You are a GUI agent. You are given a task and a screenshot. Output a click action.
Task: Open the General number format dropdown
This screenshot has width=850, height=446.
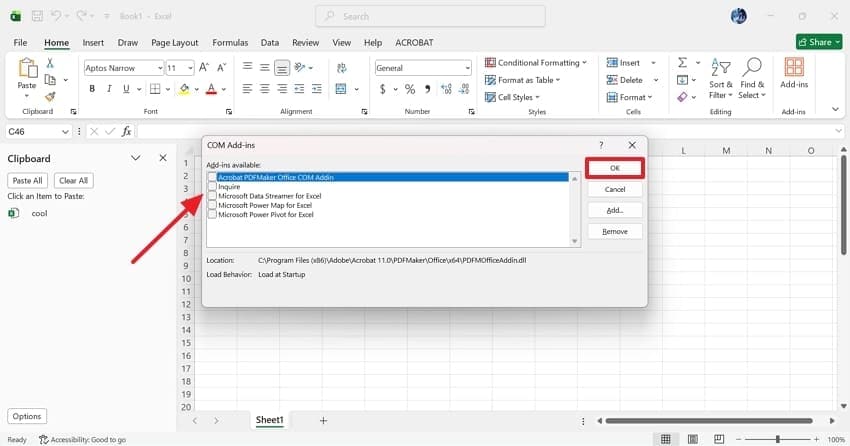tap(467, 68)
